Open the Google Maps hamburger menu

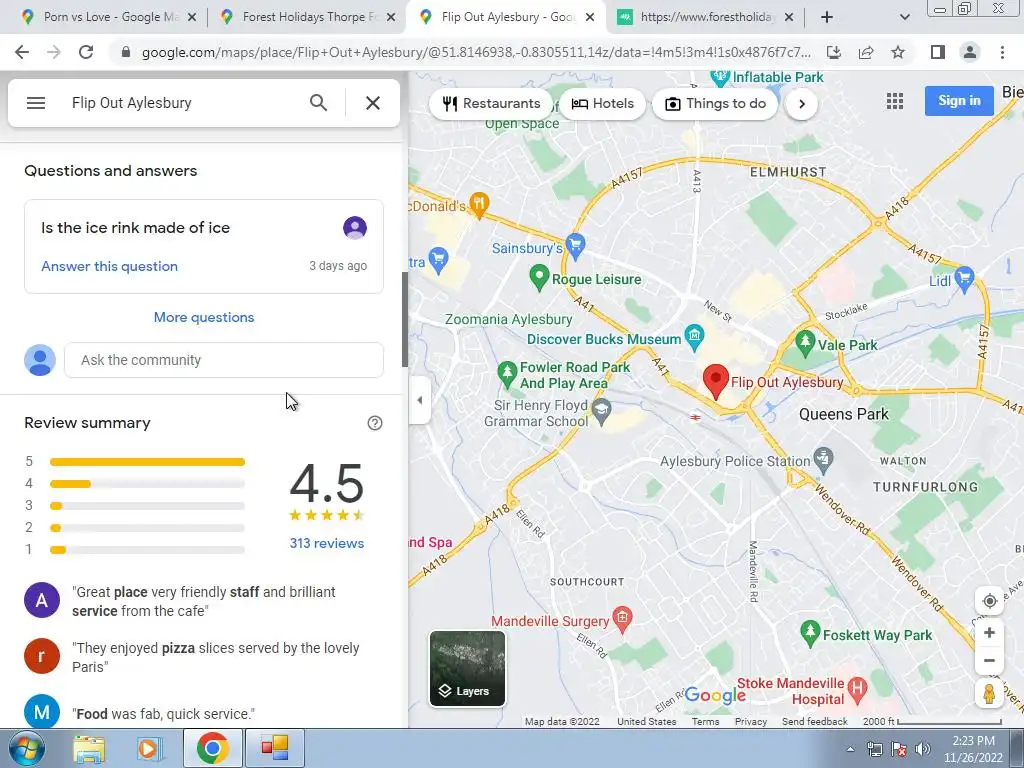(x=36, y=103)
